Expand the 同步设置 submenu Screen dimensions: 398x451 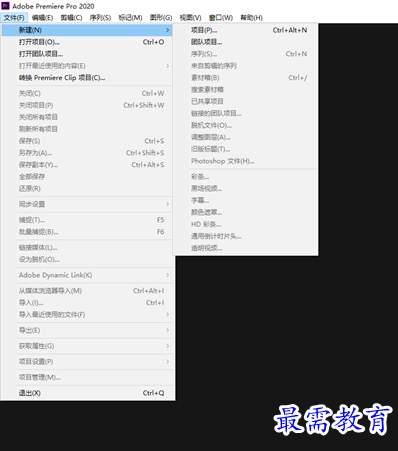(x=87, y=205)
